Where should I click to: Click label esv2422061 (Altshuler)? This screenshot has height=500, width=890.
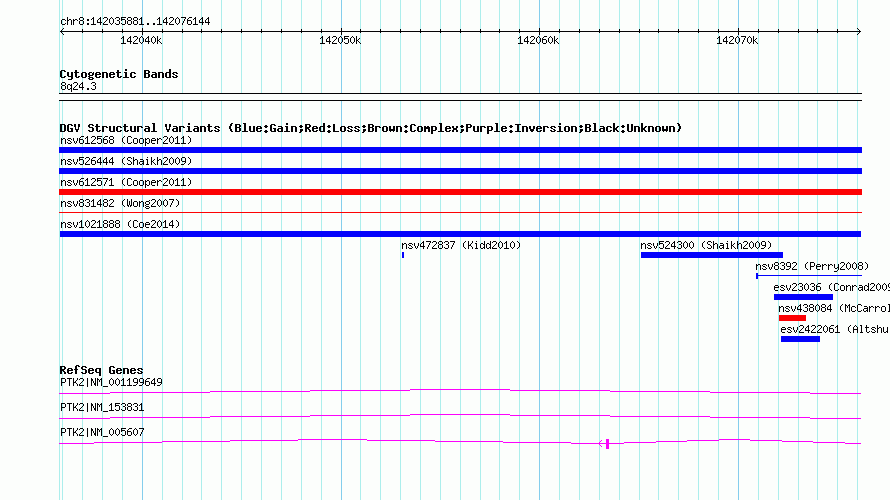coord(835,329)
